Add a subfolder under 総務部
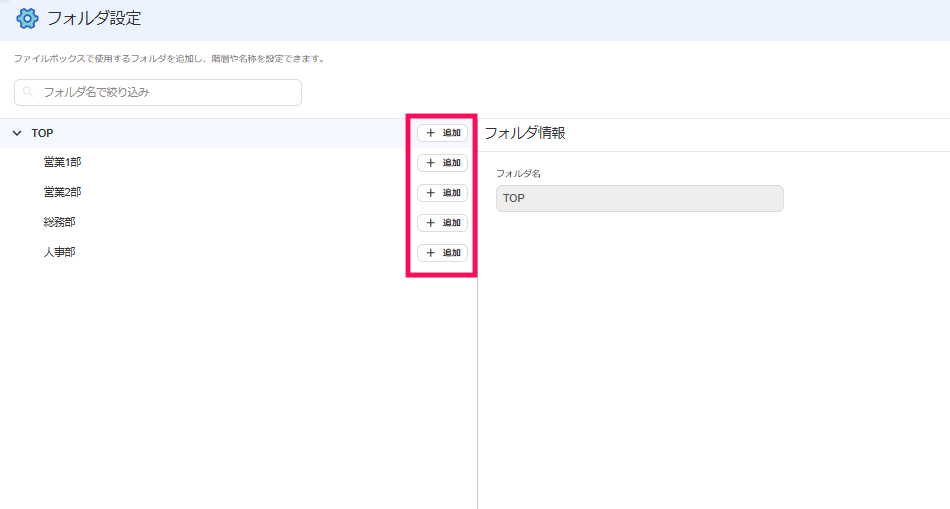 click(x=442, y=223)
